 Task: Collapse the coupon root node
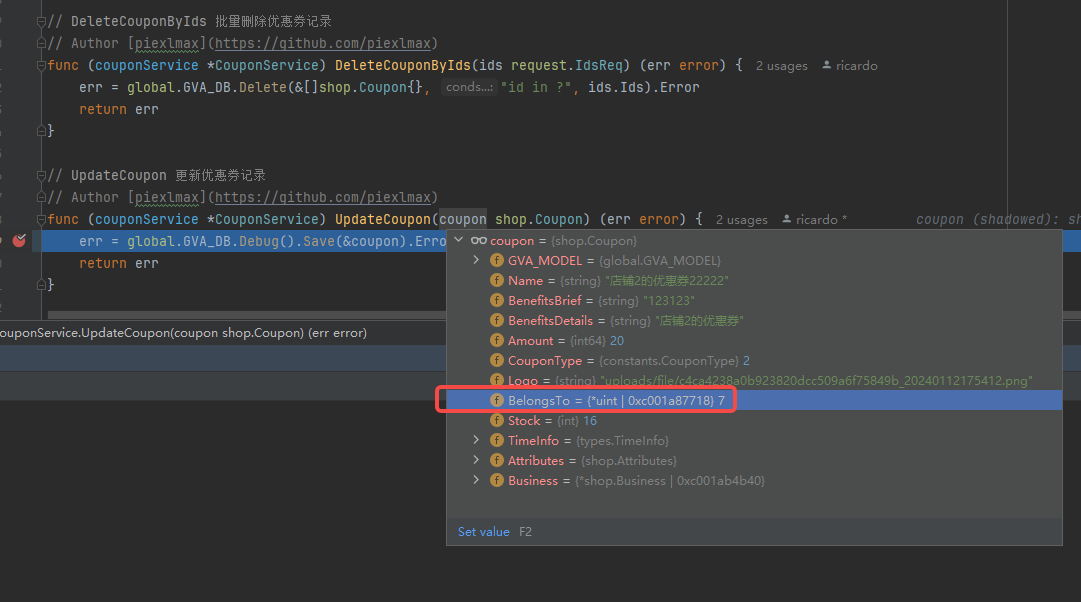[458, 241]
